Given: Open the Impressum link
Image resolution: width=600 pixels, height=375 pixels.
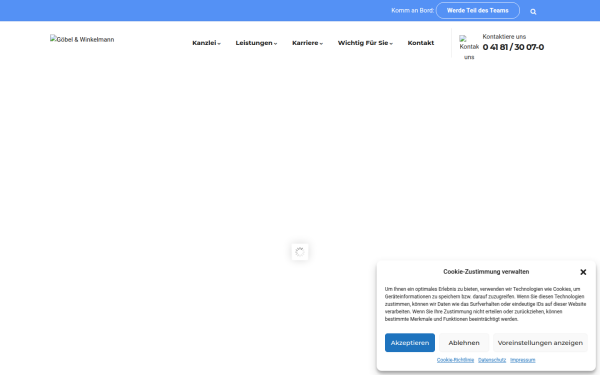Looking at the screenshot, I should pyautogui.click(x=523, y=360).
